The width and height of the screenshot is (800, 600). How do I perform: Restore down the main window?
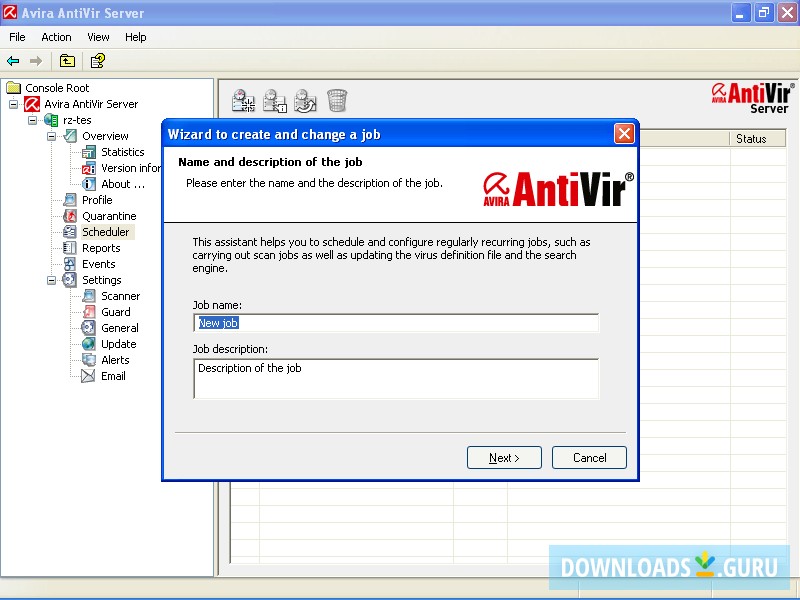coord(764,13)
